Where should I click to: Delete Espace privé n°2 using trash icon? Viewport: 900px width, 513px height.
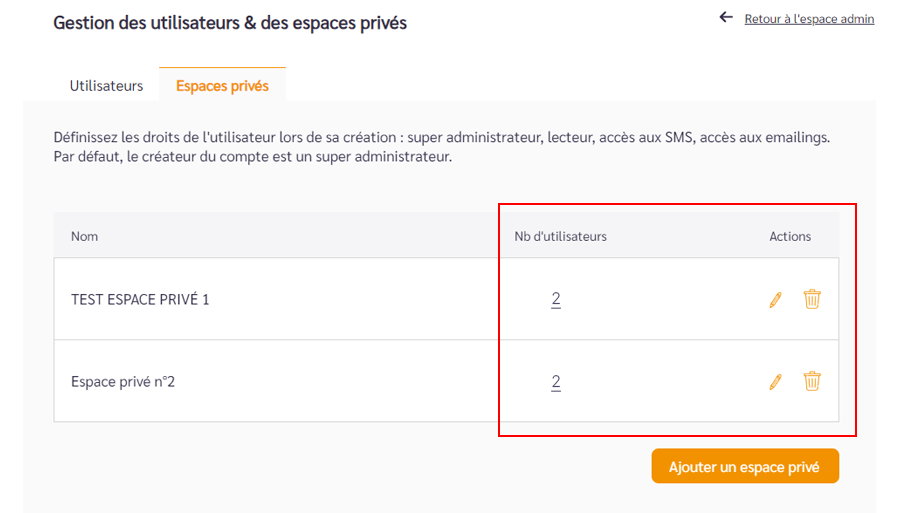click(x=812, y=381)
